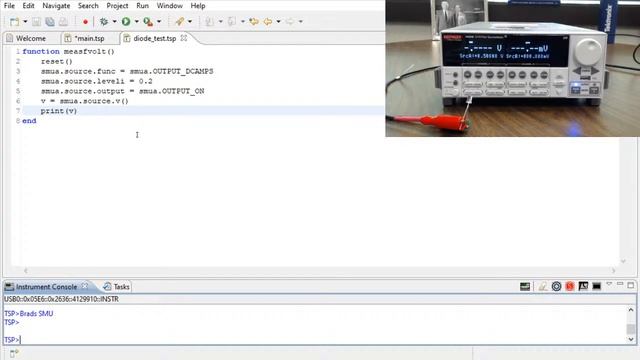The height and width of the screenshot is (360, 640).
Task: Select the diode_test.tsp editor tab
Action: click(155, 38)
